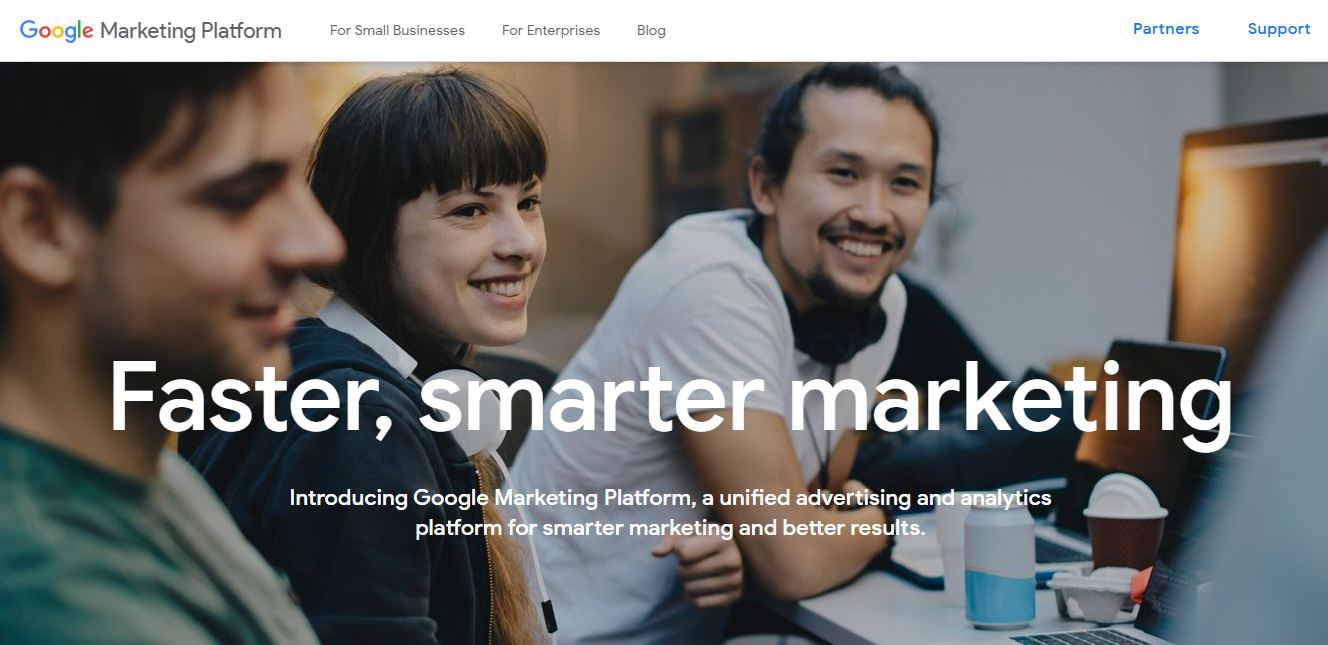Click the colorful Google logo
The image size is (1328, 645).
[57, 30]
